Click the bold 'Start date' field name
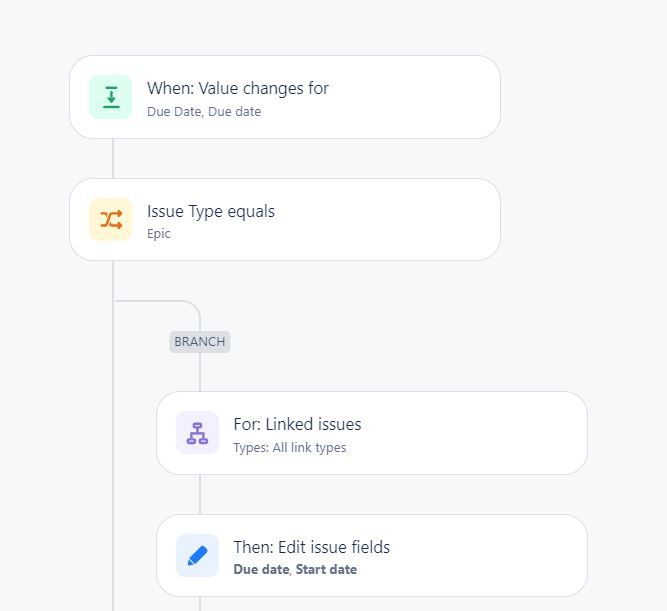Image resolution: width=667 pixels, height=611 pixels. coord(326,569)
